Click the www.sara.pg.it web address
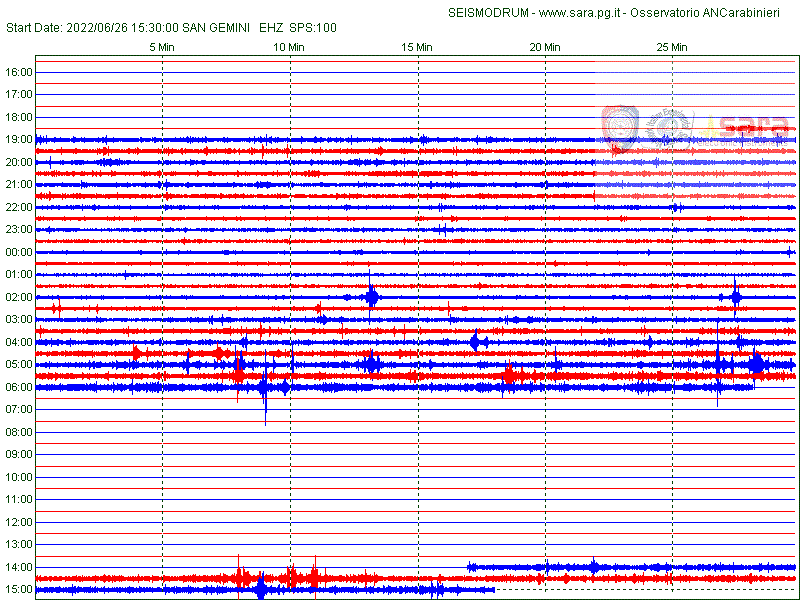The image size is (800, 600). pyautogui.click(x=579, y=13)
